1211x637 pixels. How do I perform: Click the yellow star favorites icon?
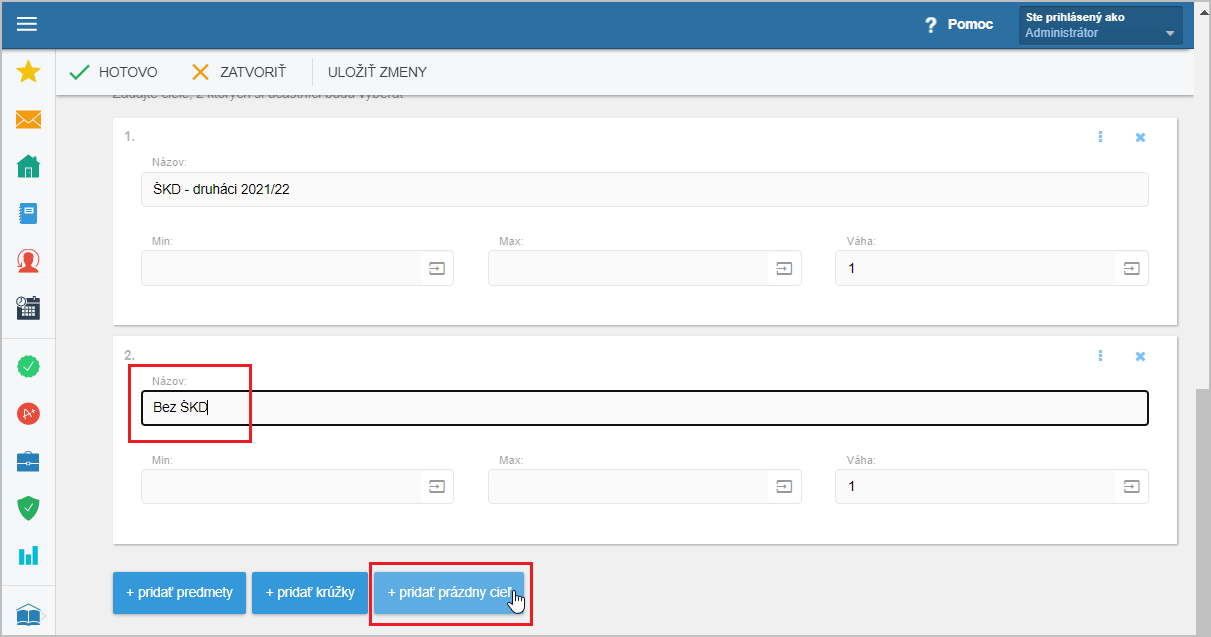[28, 71]
